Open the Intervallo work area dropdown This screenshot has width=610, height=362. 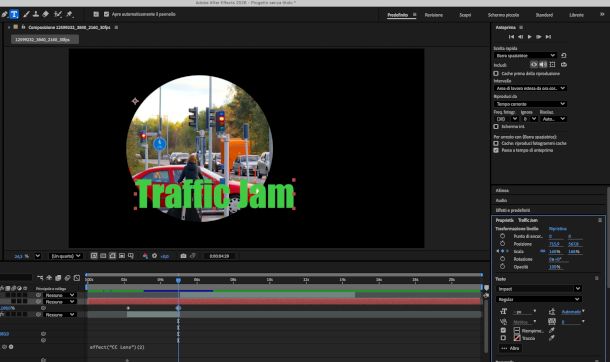tap(530, 88)
